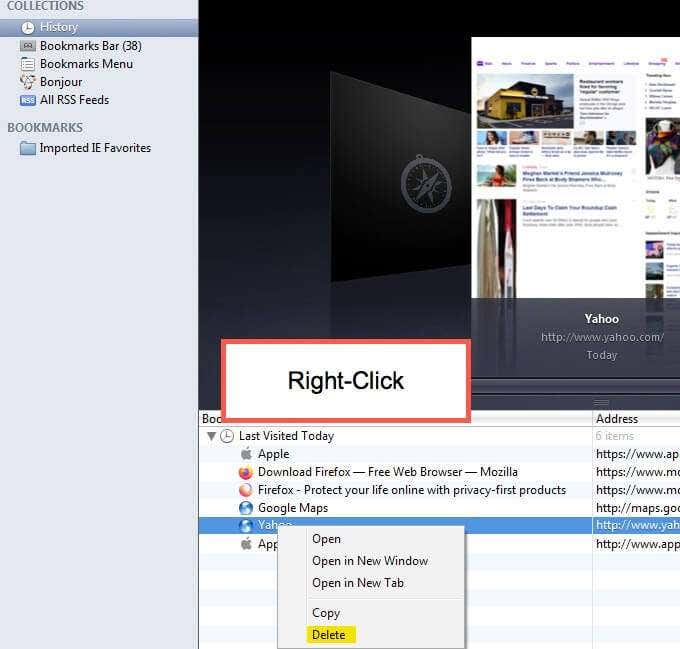Click the Imported IE Favorites folder icon
Screen dimensions: 680x649
28,148
